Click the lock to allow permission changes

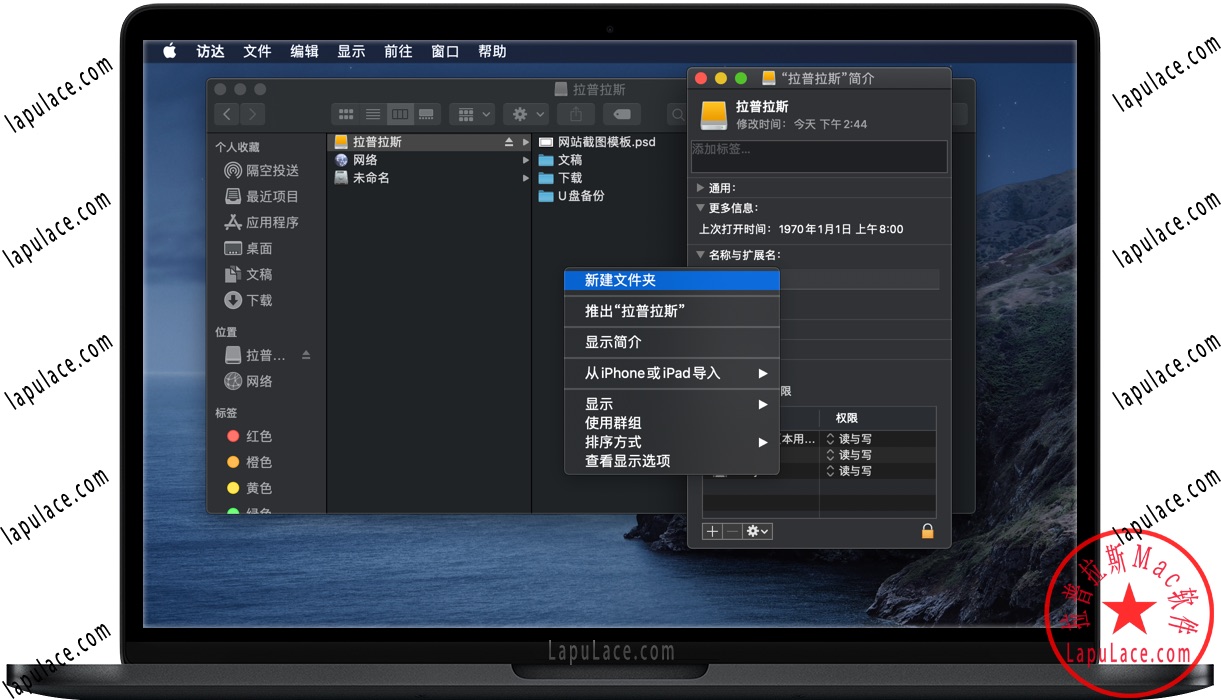[x=927, y=531]
